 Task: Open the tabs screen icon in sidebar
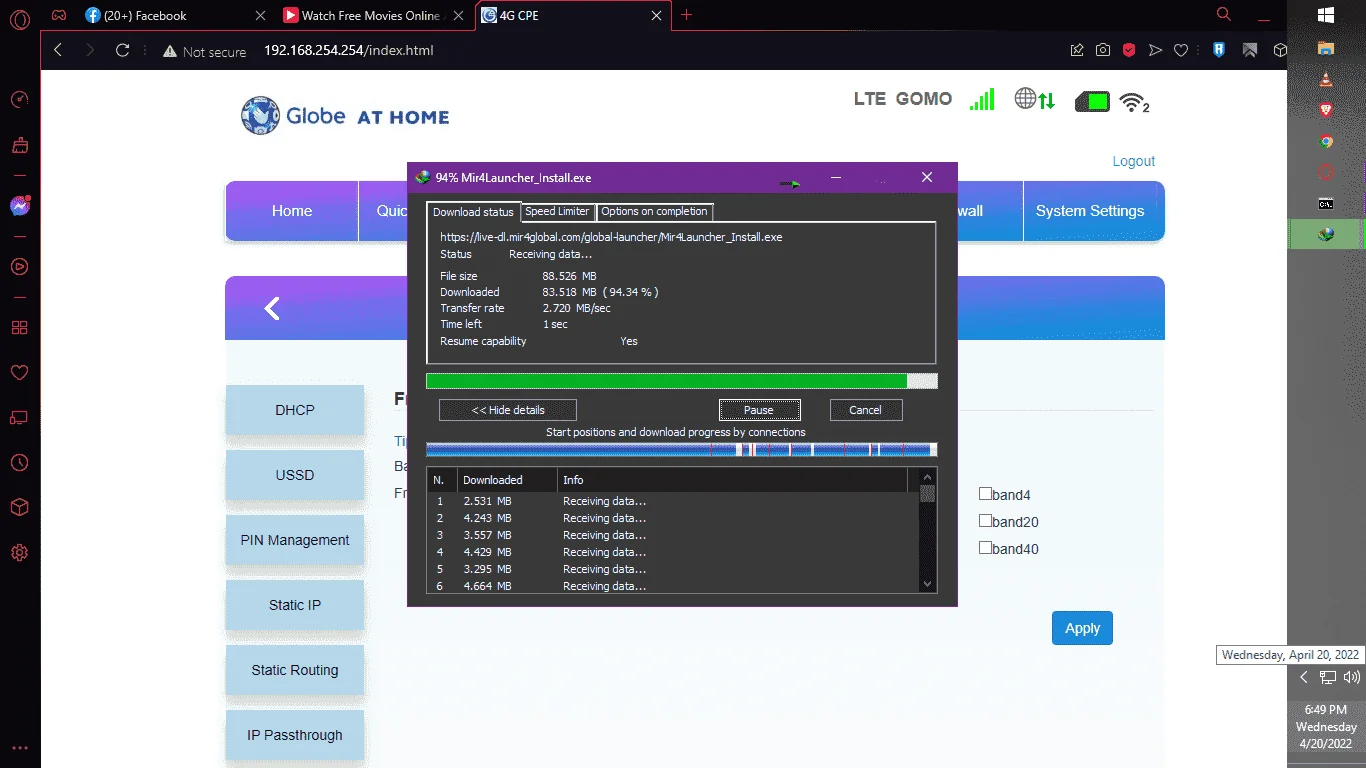(x=19, y=417)
